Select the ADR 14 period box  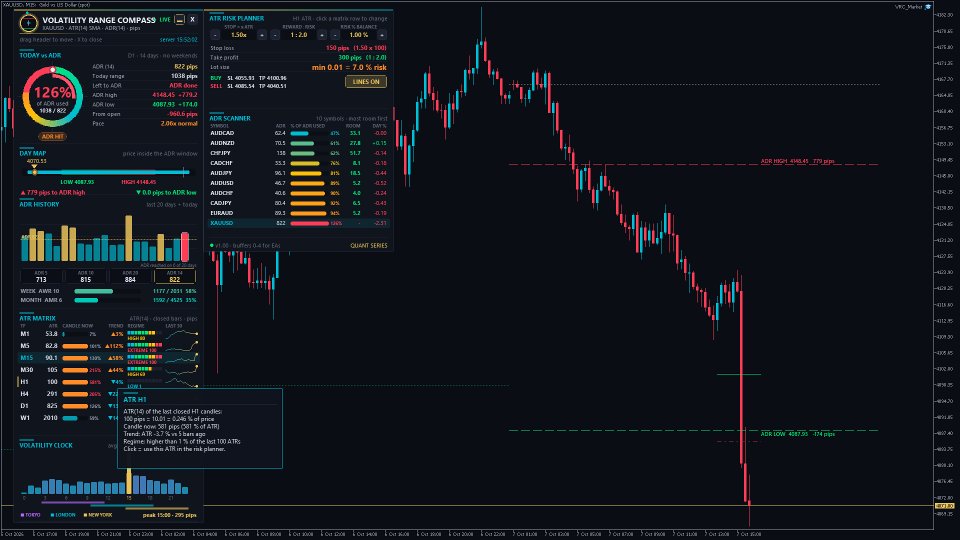pos(174,276)
